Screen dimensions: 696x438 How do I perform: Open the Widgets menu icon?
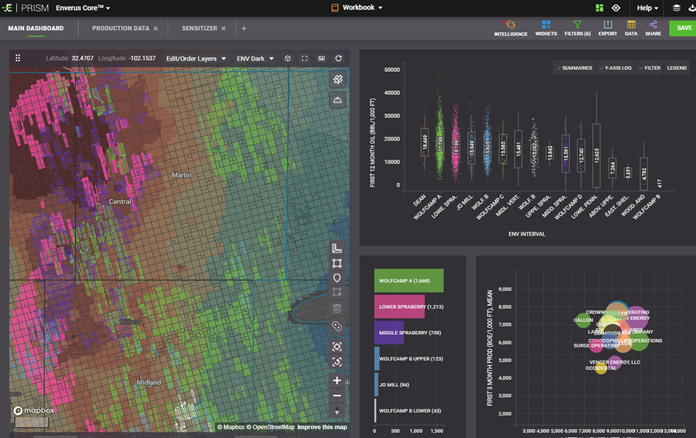coord(545,23)
